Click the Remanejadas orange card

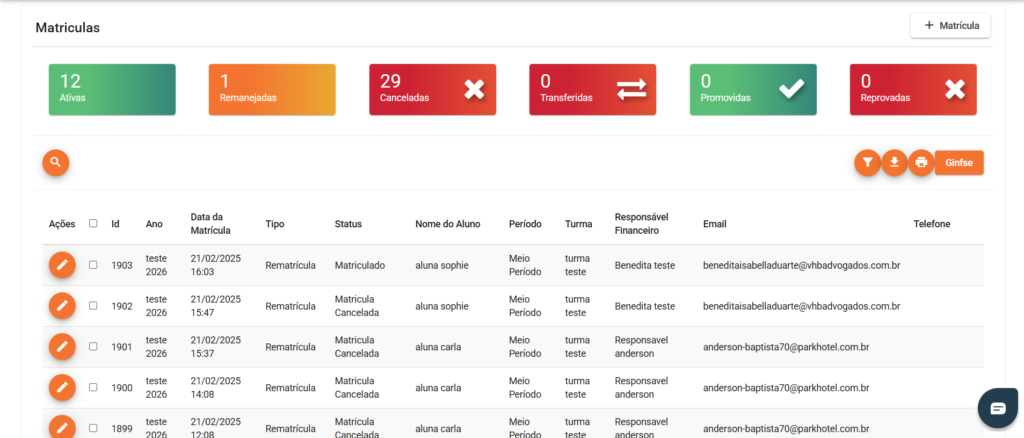[x=272, y=89]
